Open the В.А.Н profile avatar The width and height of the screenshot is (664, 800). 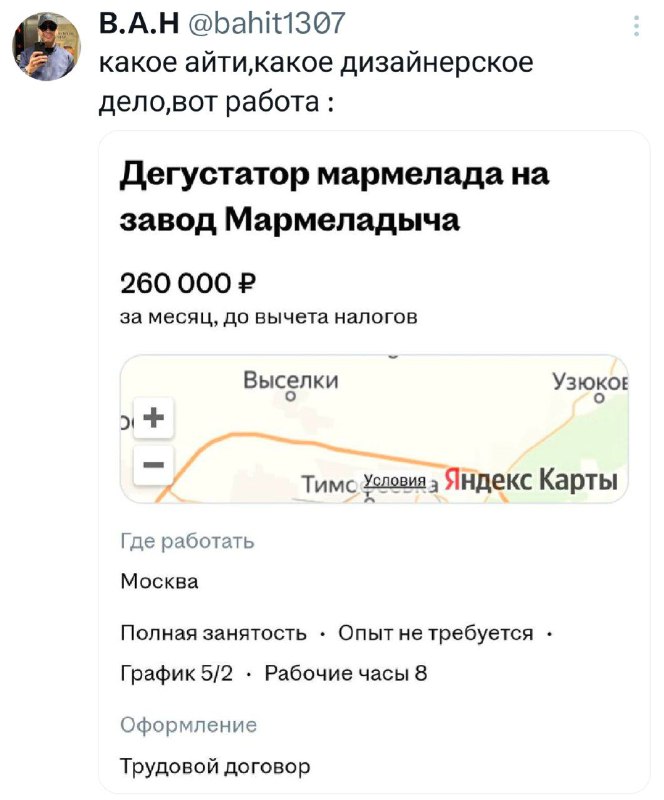45,47
